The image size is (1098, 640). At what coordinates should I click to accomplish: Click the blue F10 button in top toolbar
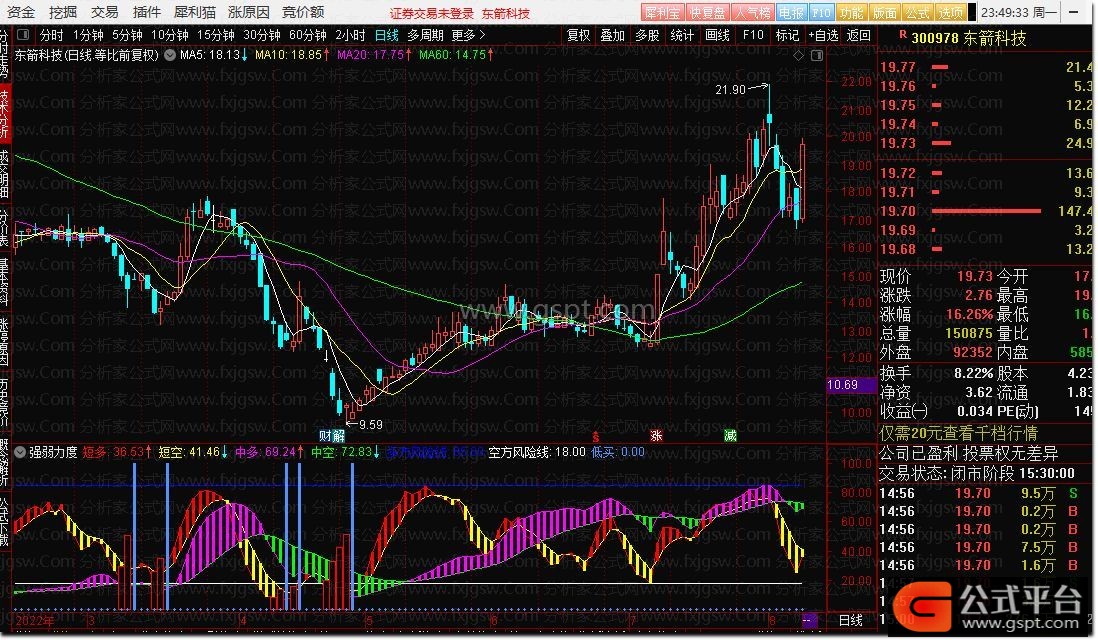click(821, 13)
